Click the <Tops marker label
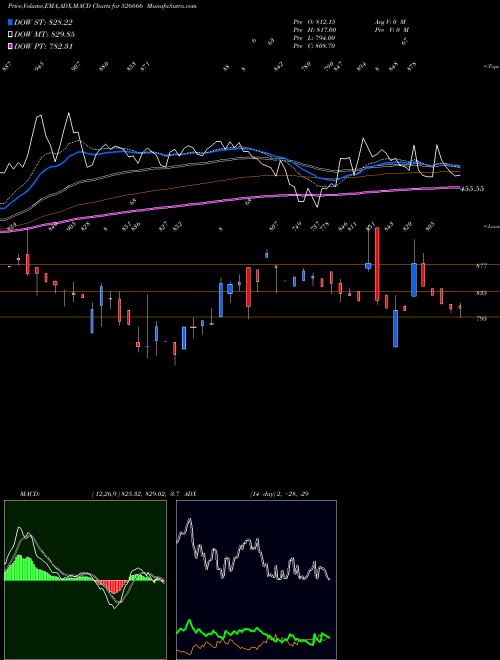 [x=492, y=67]
